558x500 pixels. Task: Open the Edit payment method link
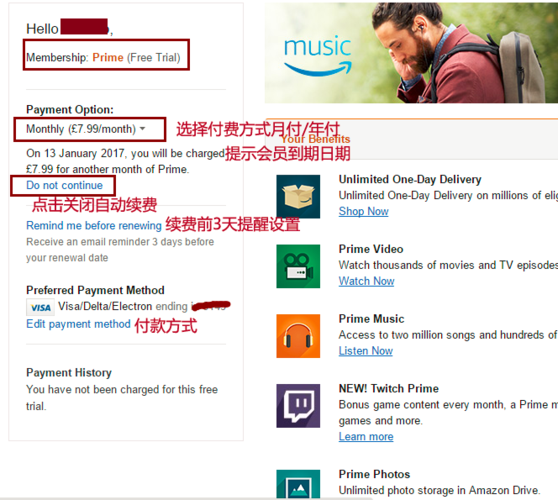[x=78, y=324]
